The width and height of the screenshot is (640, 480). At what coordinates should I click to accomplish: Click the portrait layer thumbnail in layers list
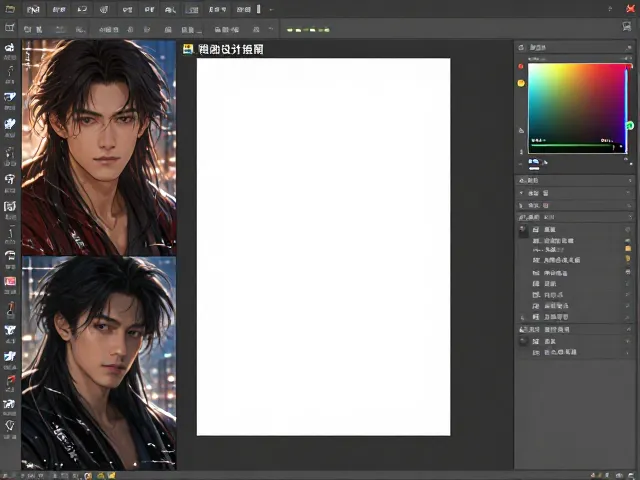pyautogui.click(x=523, y=231)
